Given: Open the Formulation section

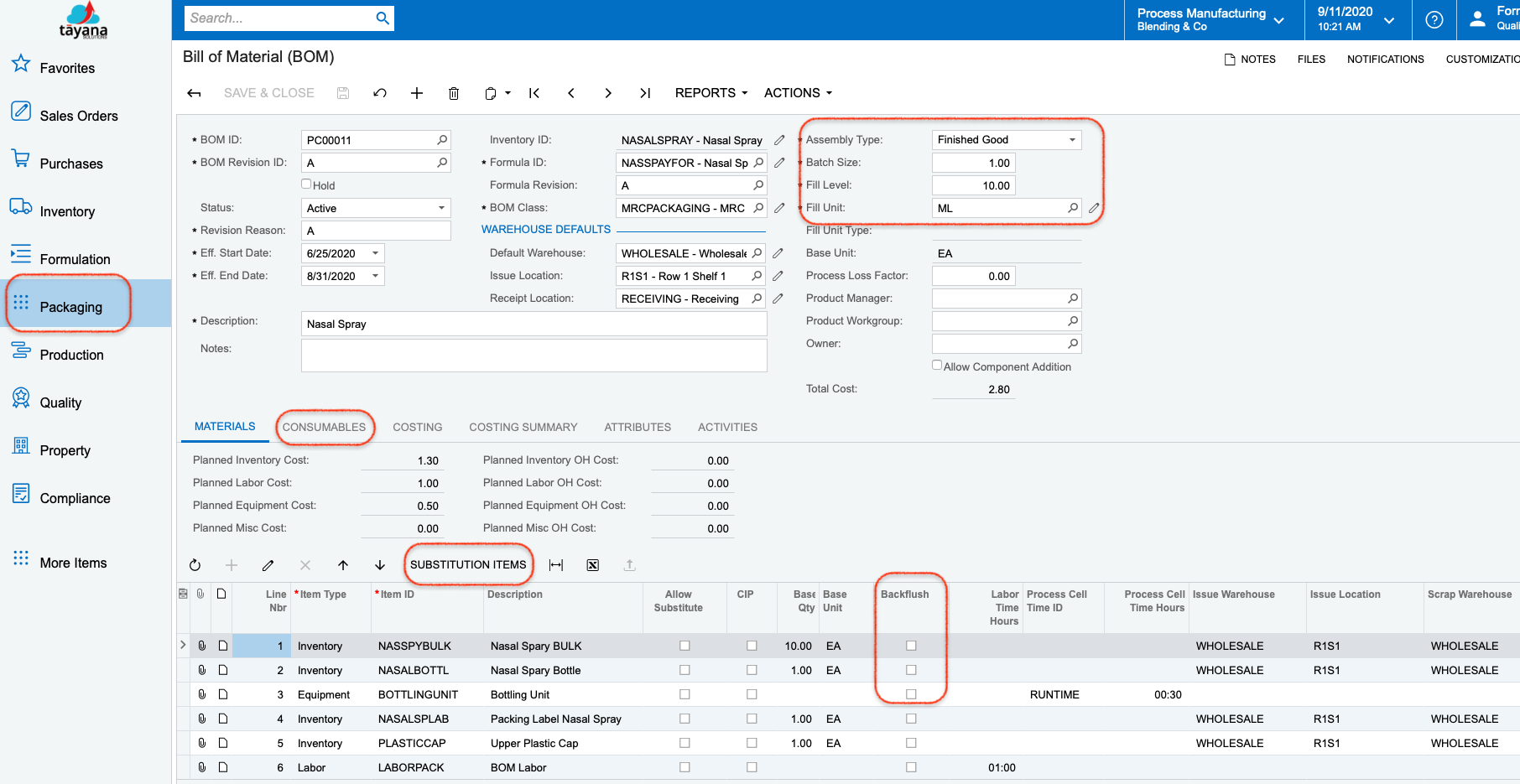Looking at the screenshot, I should pos(75,258).
